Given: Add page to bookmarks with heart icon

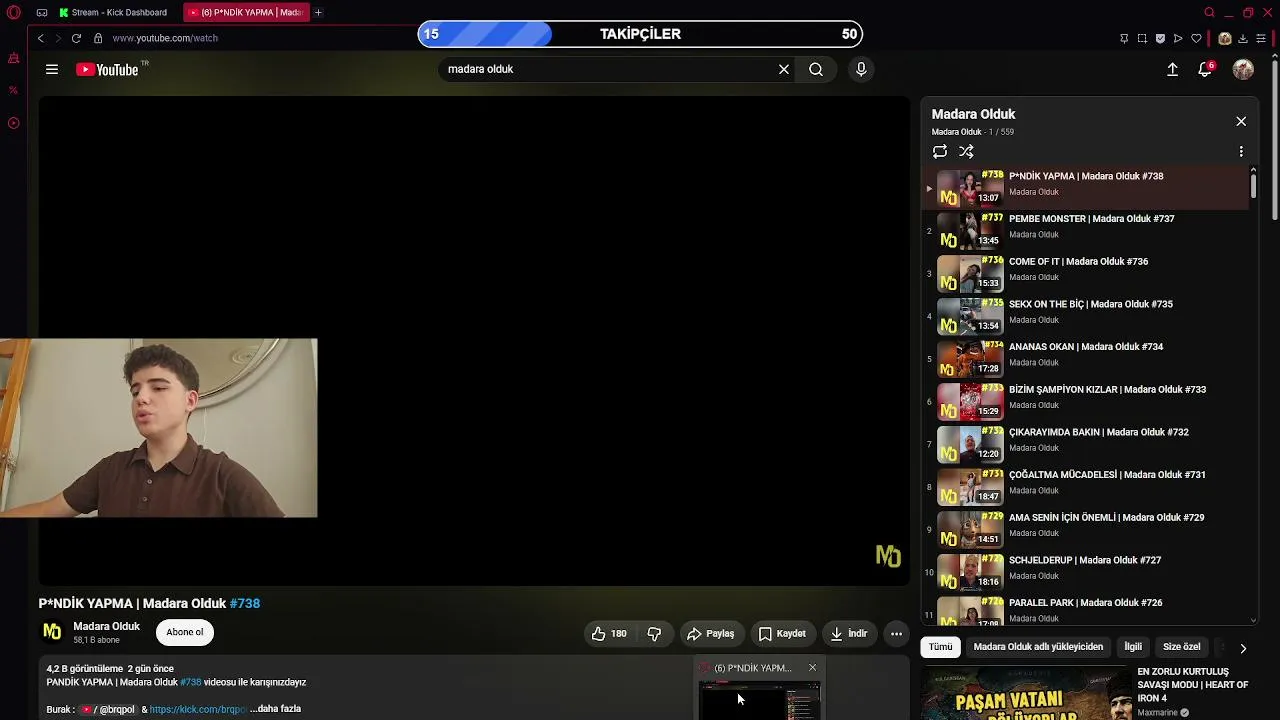Looking at the screenshot, I should (x=1196, y=38).
